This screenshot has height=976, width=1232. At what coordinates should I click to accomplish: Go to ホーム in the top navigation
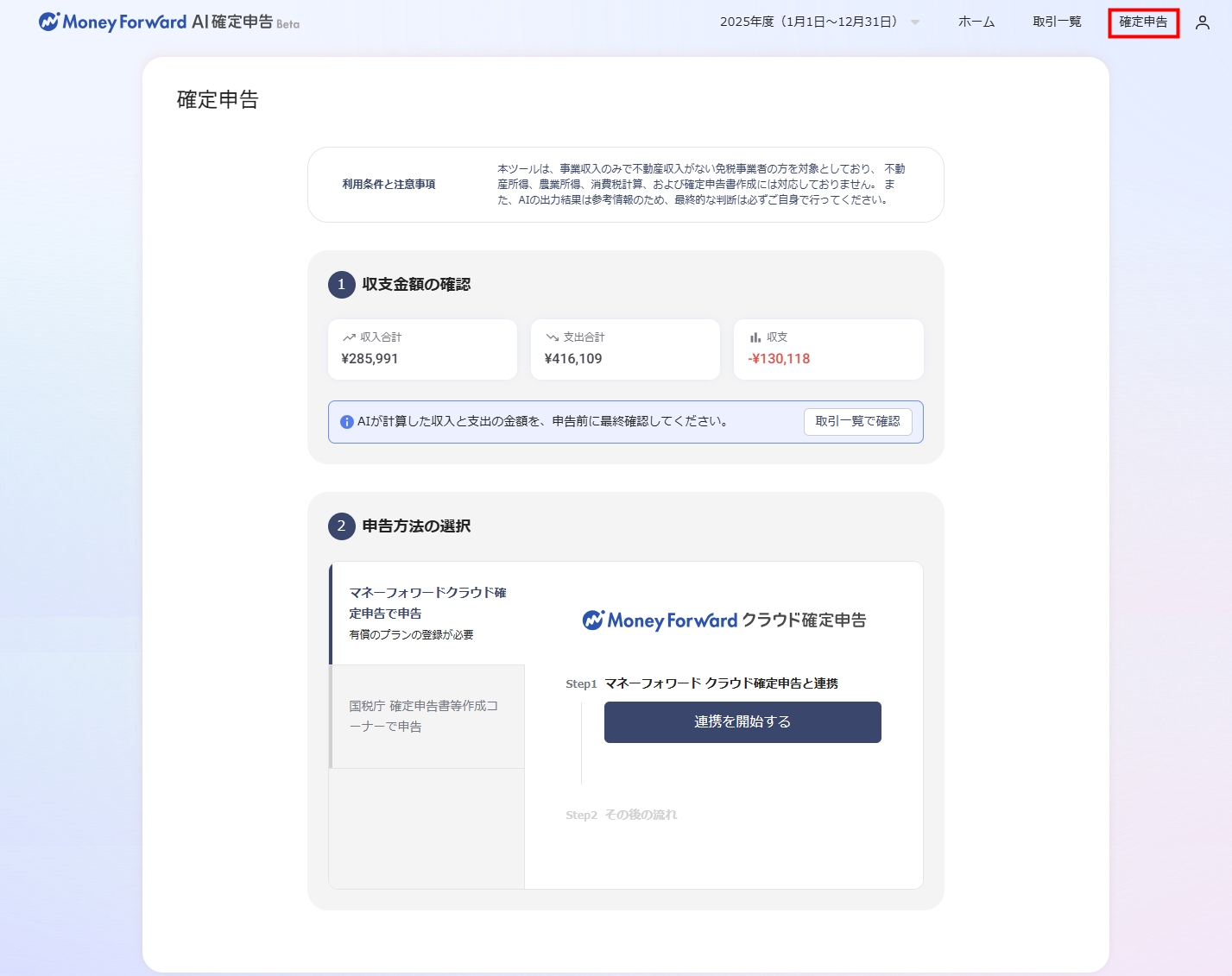coord(976,22)
